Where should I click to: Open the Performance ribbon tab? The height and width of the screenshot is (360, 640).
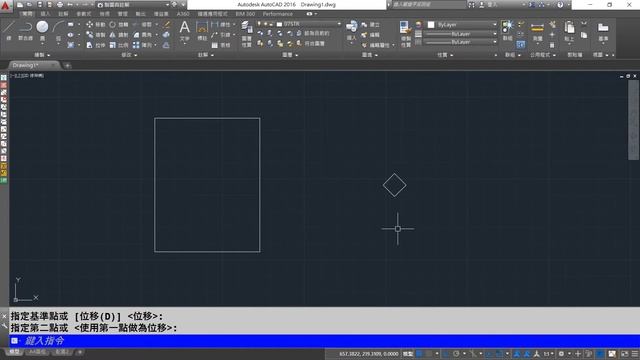click(278, 14)
